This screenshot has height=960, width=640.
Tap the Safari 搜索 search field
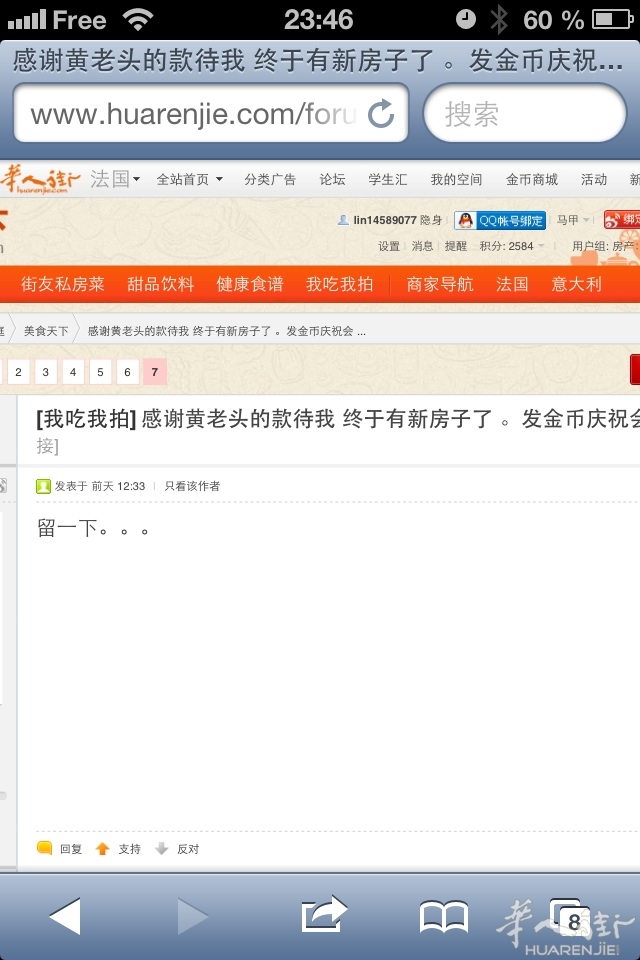(x=525, y=114)
